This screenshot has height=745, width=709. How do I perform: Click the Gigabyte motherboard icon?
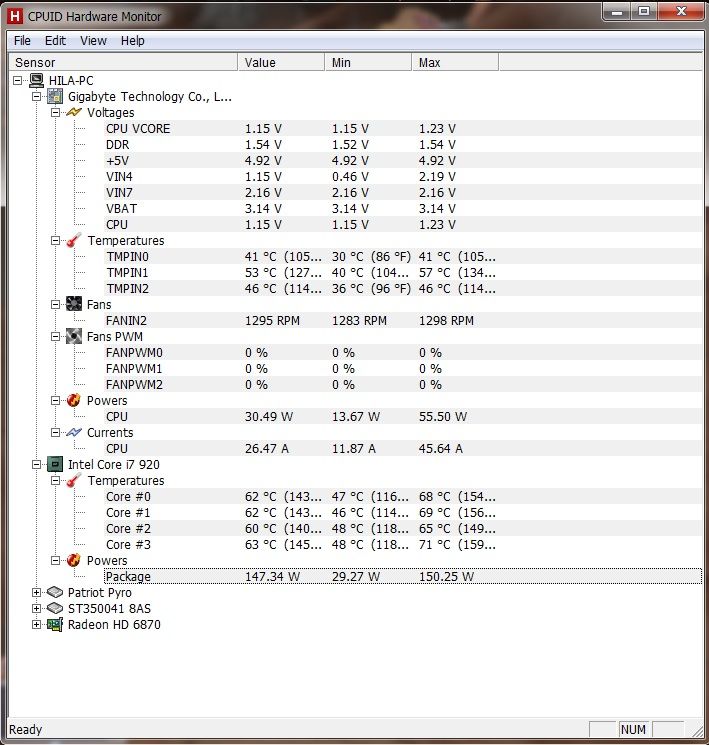click(55, 96)
